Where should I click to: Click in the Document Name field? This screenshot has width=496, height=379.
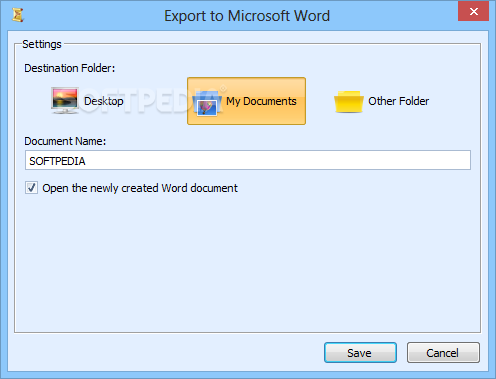tap(248, 160)
